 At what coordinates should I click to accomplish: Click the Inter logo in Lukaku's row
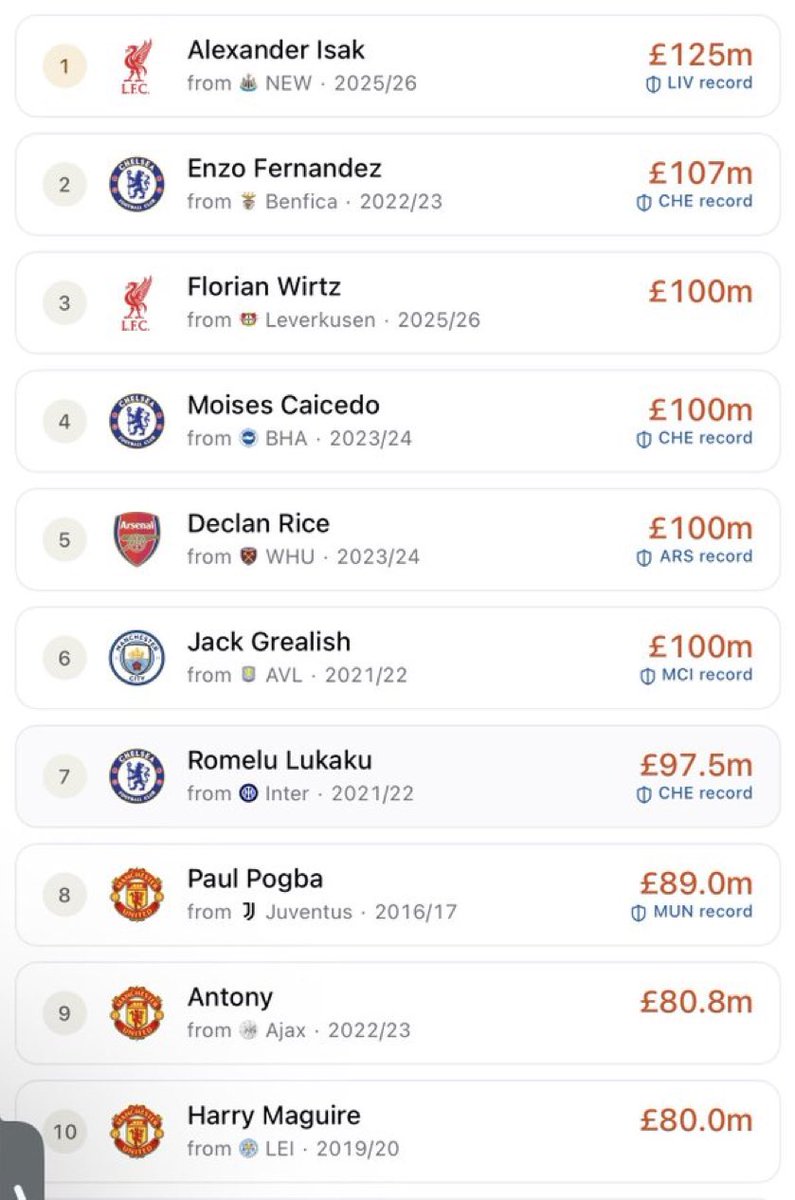coord(248,793)
